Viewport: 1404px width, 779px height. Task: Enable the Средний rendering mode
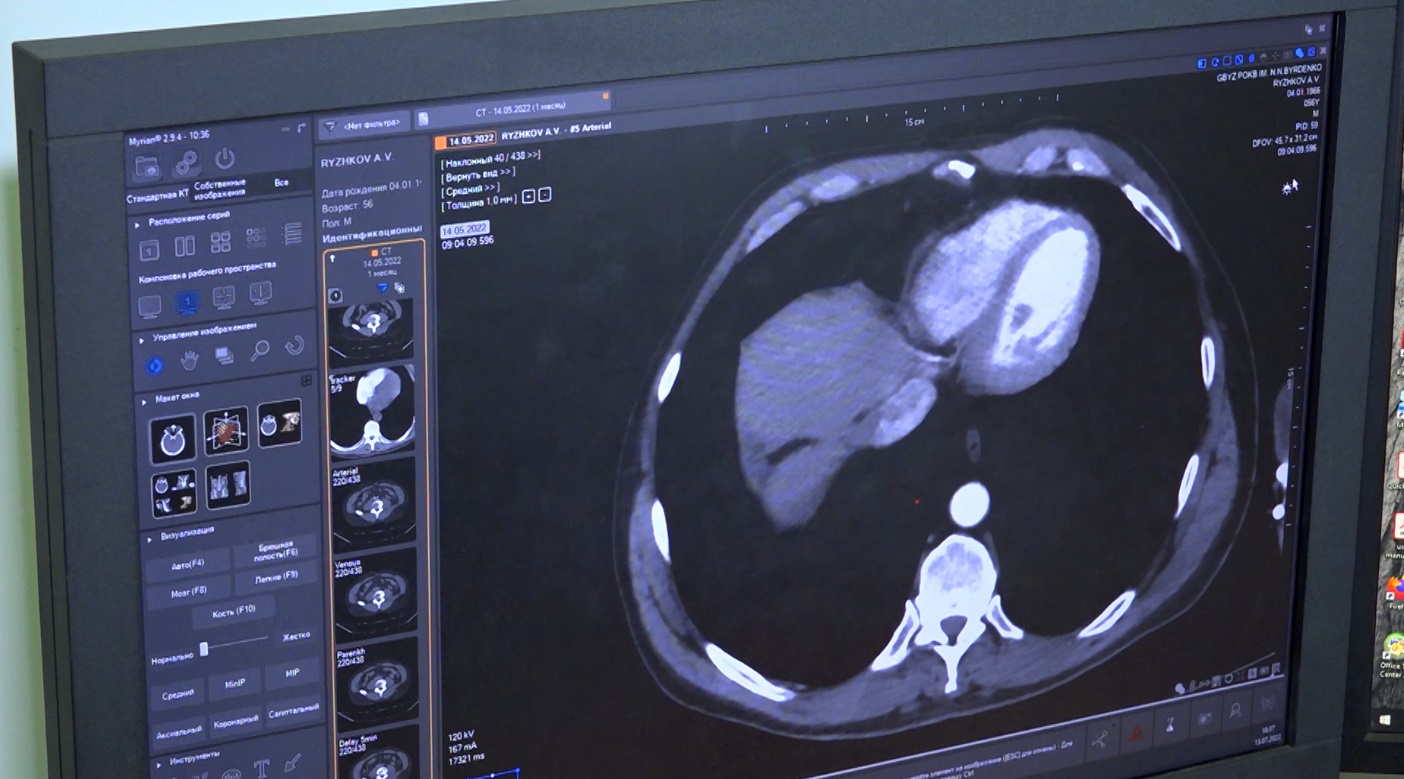click(178, 693)
